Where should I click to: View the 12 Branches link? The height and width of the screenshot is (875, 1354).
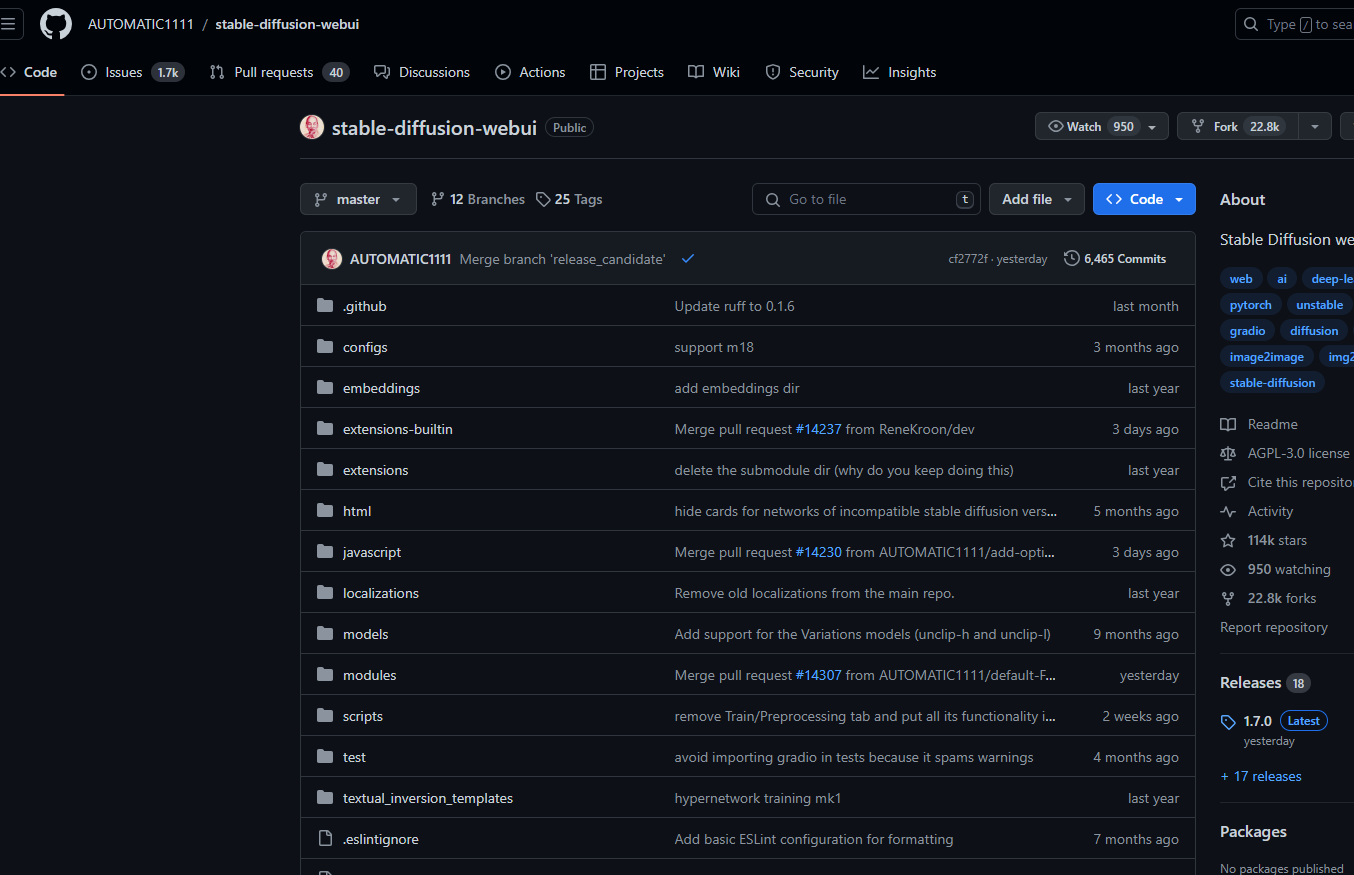pyautogui.click(x=477, y=199)
